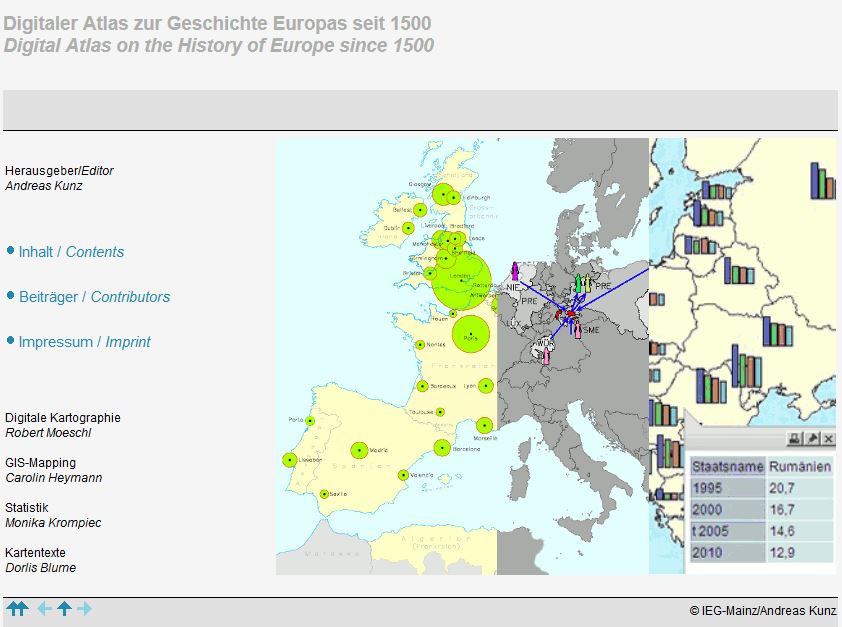Click the pink figure icon near SME
The image size is (842, 627).
tap(577, 329)
